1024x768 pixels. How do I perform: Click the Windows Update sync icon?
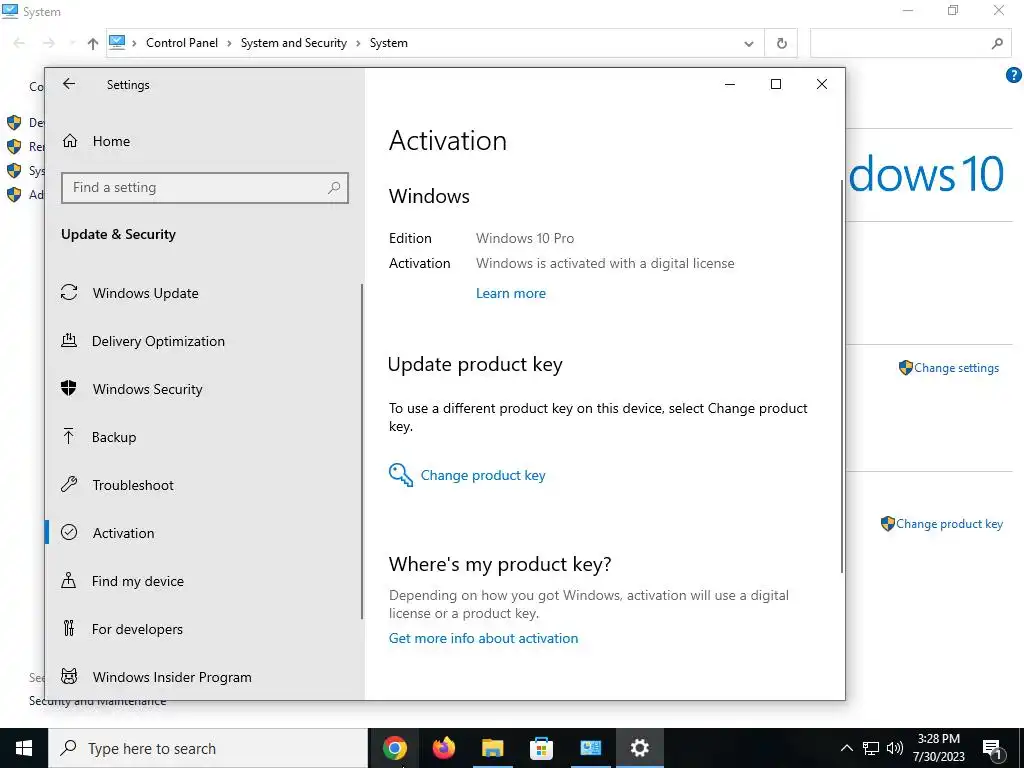click(69, 292)
